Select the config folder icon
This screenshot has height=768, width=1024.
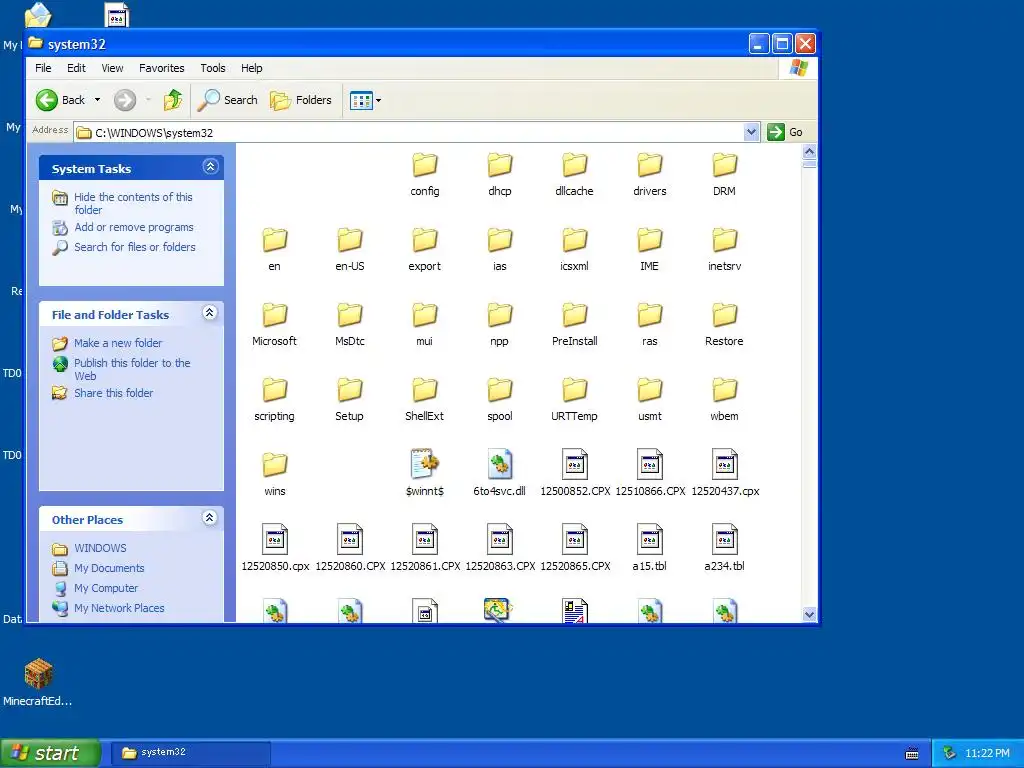pyautogui.click(x=424, y=165)
